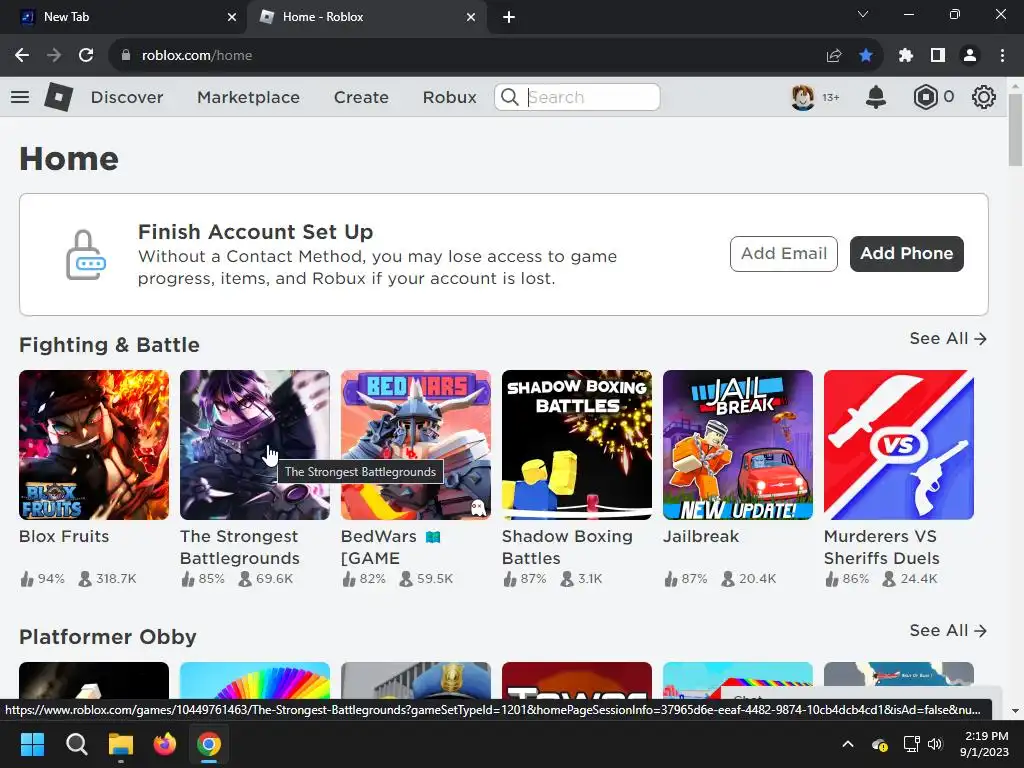This screenshot has width=1024, height=768.
Task: Close the New Tab browser tab
Action: [x=232, y=17]
